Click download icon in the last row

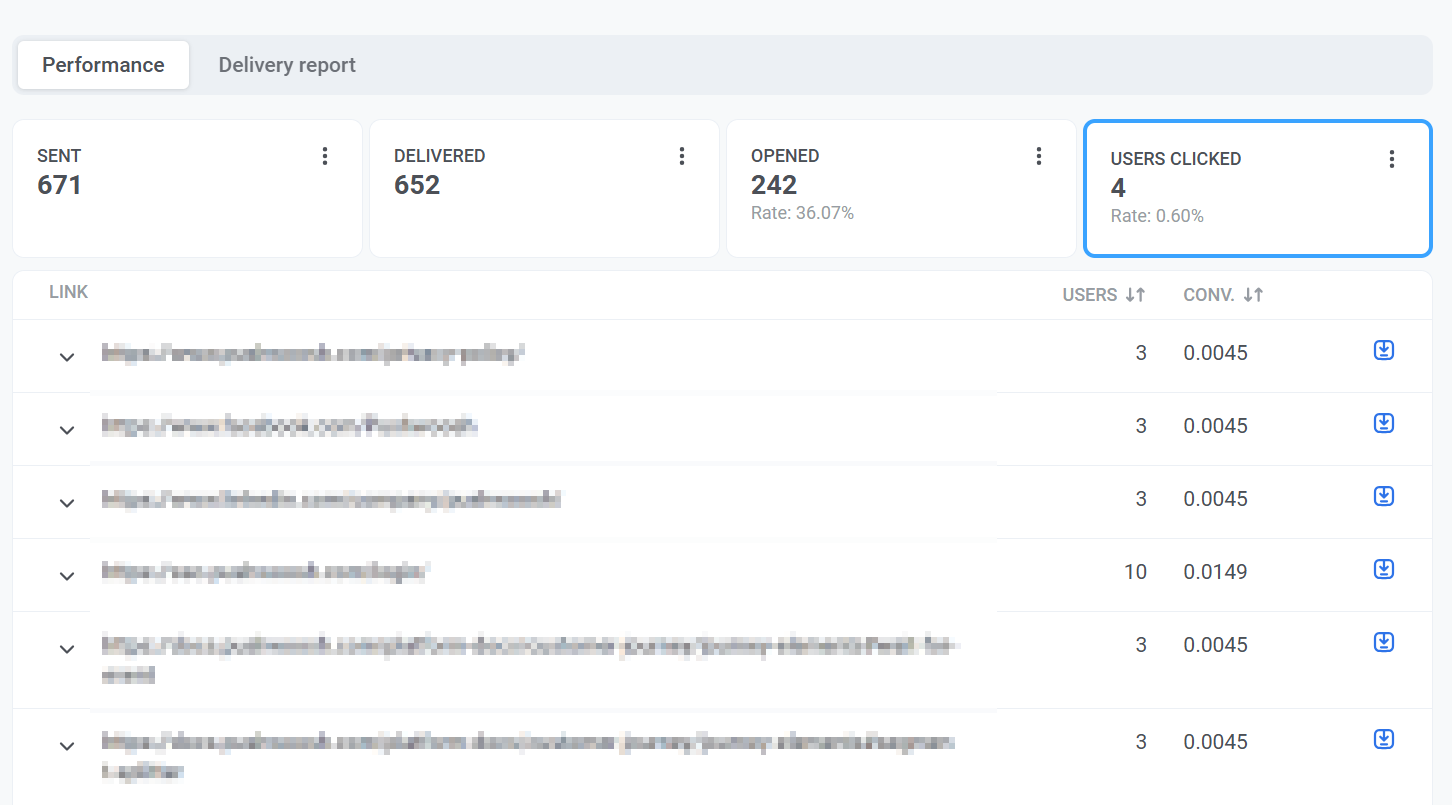(1383, 739)
